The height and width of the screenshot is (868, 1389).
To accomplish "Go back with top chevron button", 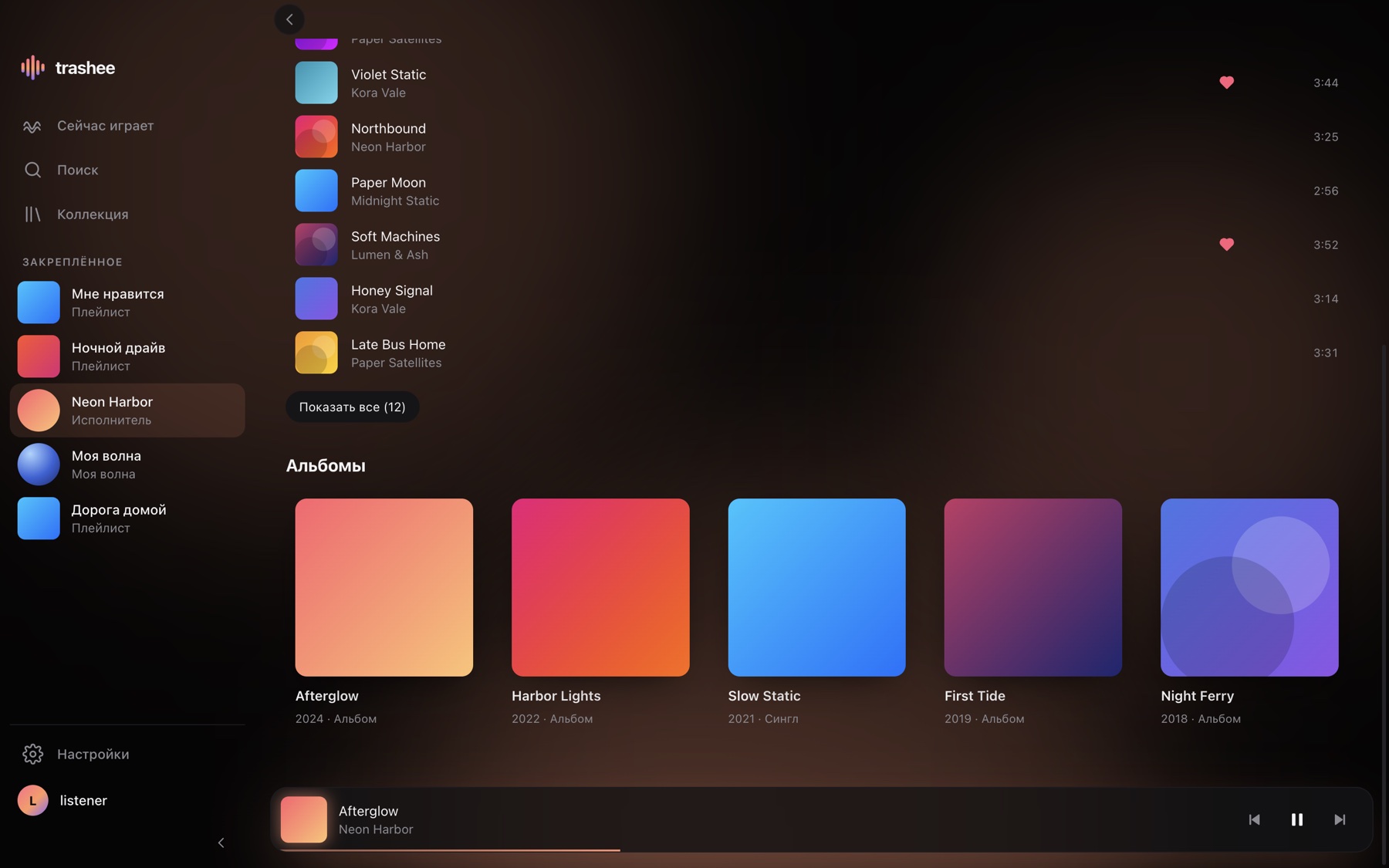I will tap(289, 19).
